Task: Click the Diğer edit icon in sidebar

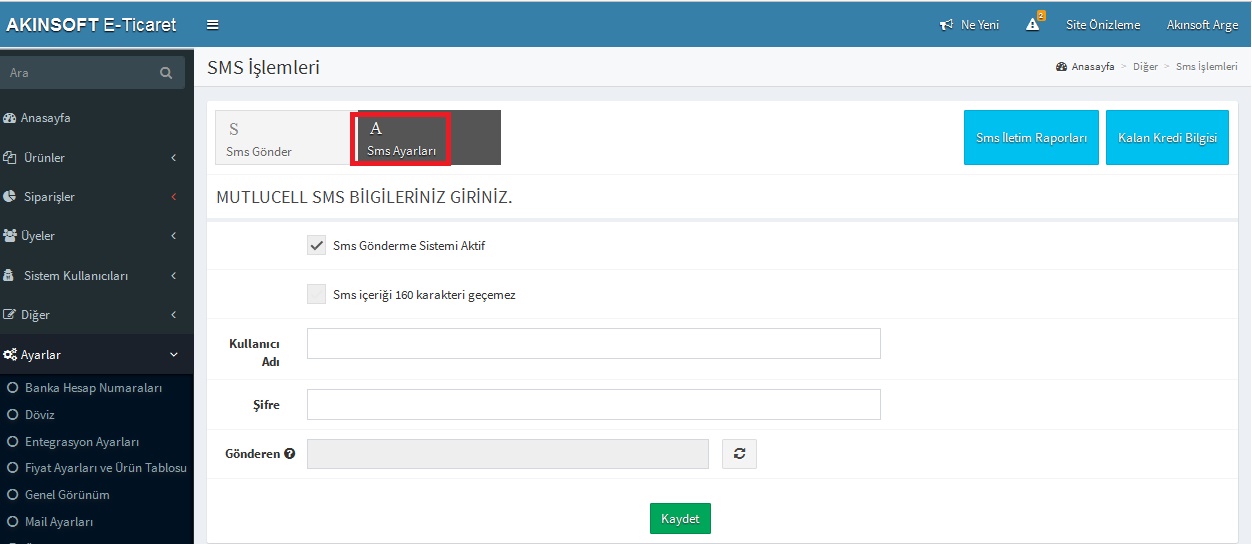Action: (10, 315)
